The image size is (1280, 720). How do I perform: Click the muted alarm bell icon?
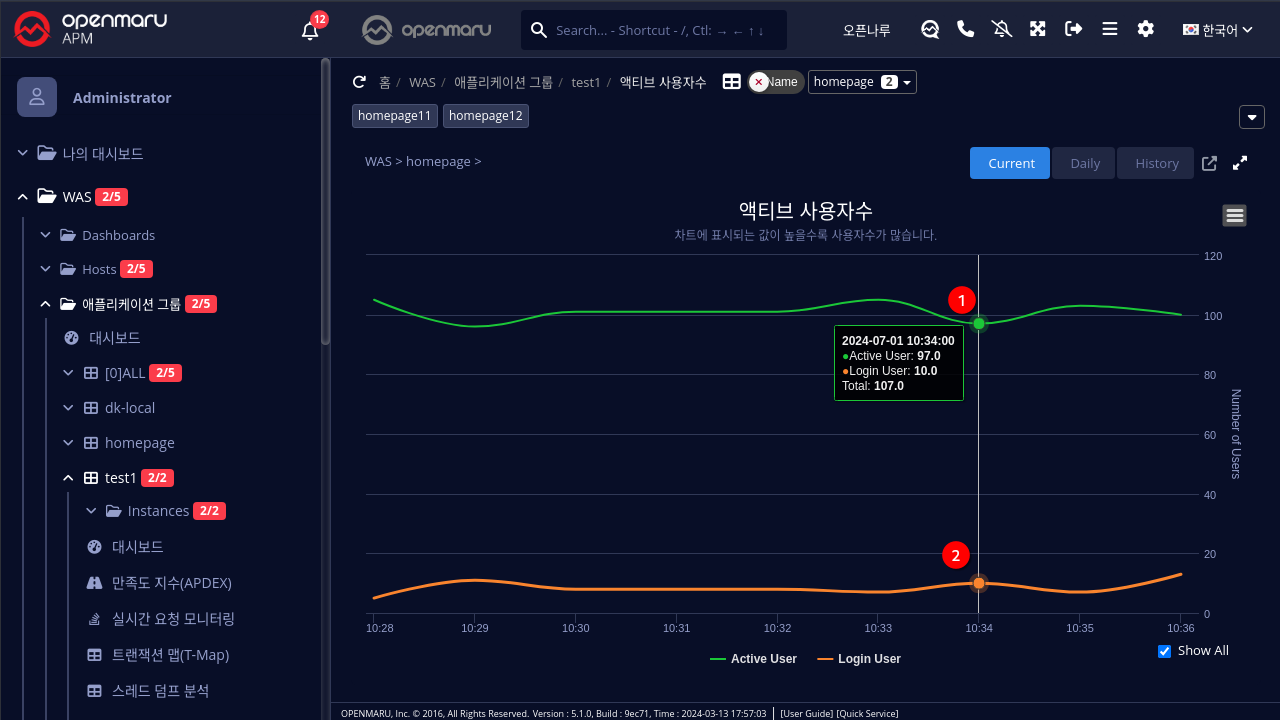coord(1001,29)
